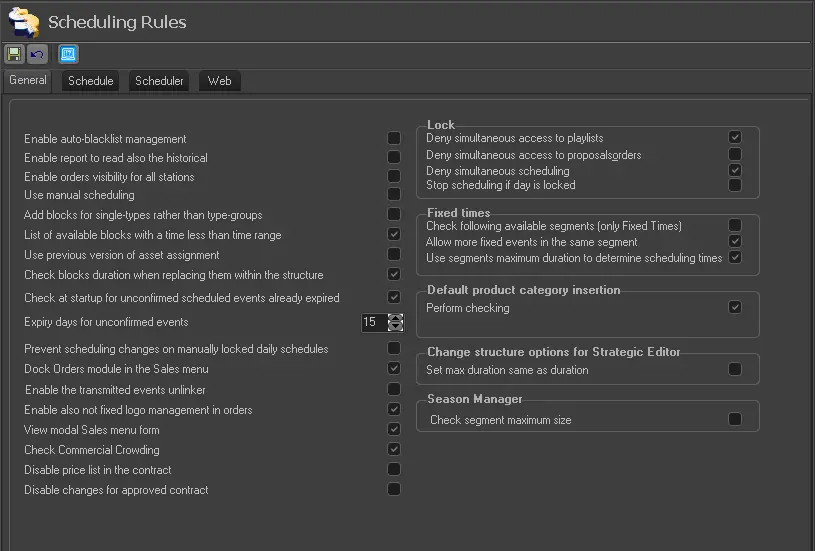Decrease expiry days with down arrow
Viewport: 815px width, 551px height.
[396, 327]
